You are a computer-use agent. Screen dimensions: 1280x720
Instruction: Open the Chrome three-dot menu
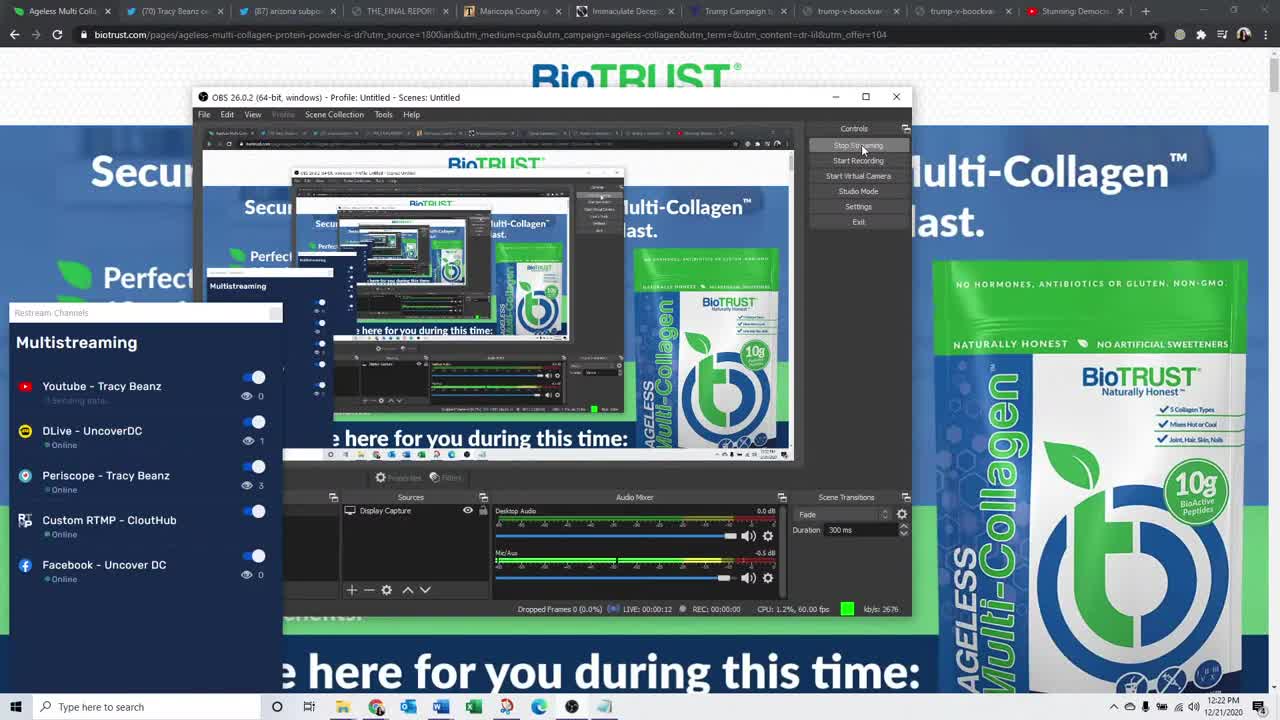[x=1265, y=34]
